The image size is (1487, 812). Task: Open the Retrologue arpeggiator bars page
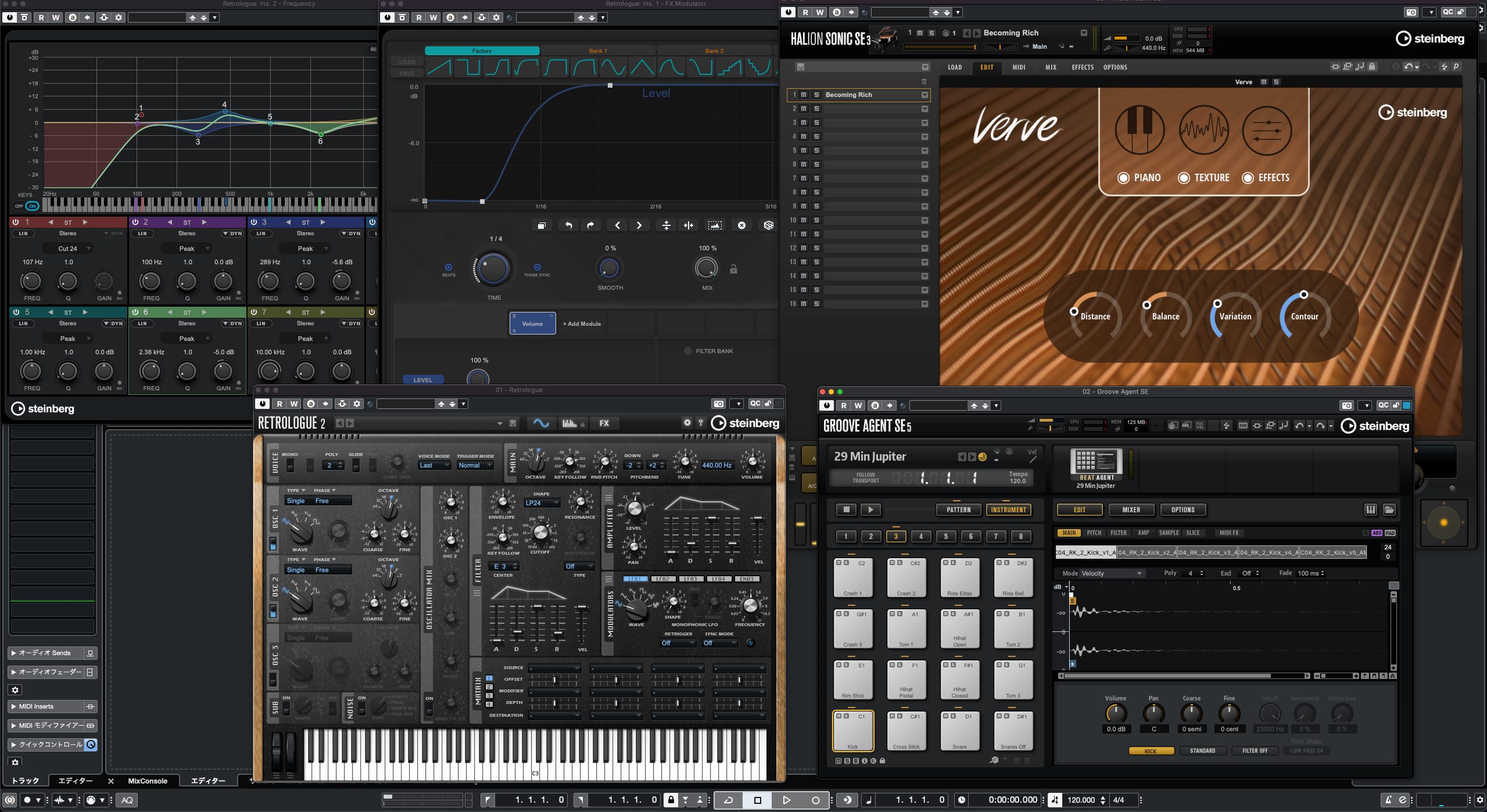pyautogui.click(x=572, y=423)
